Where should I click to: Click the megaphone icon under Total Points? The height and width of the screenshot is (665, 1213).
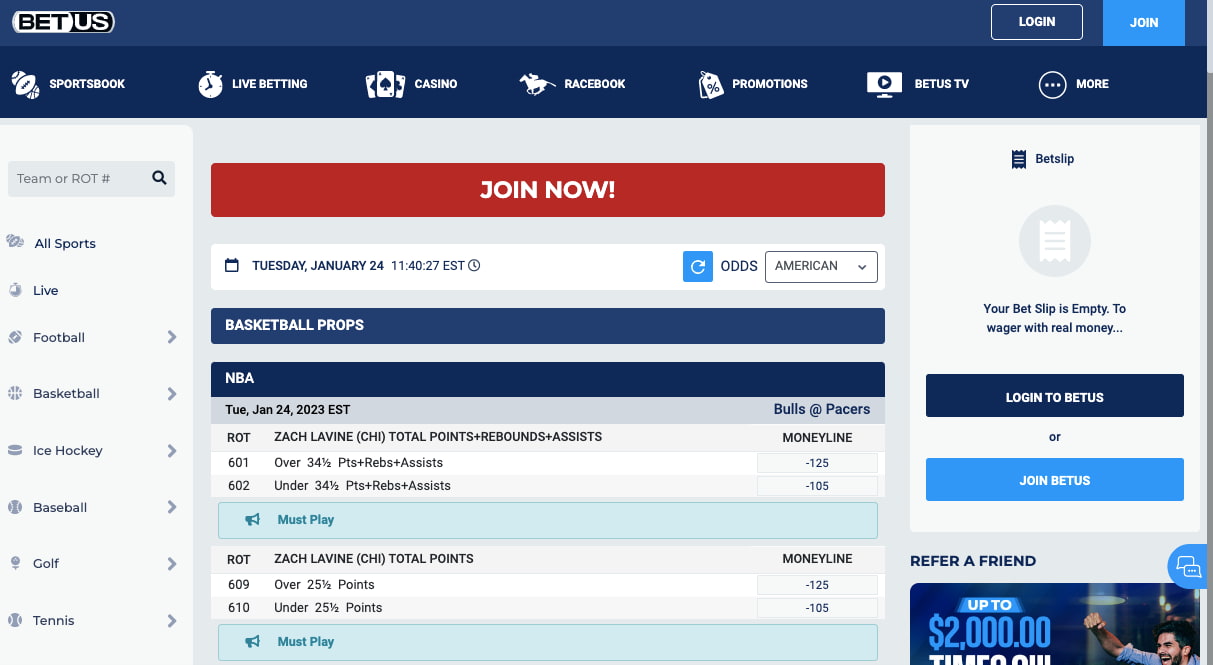pyautogui.click(x=253, y=642)
